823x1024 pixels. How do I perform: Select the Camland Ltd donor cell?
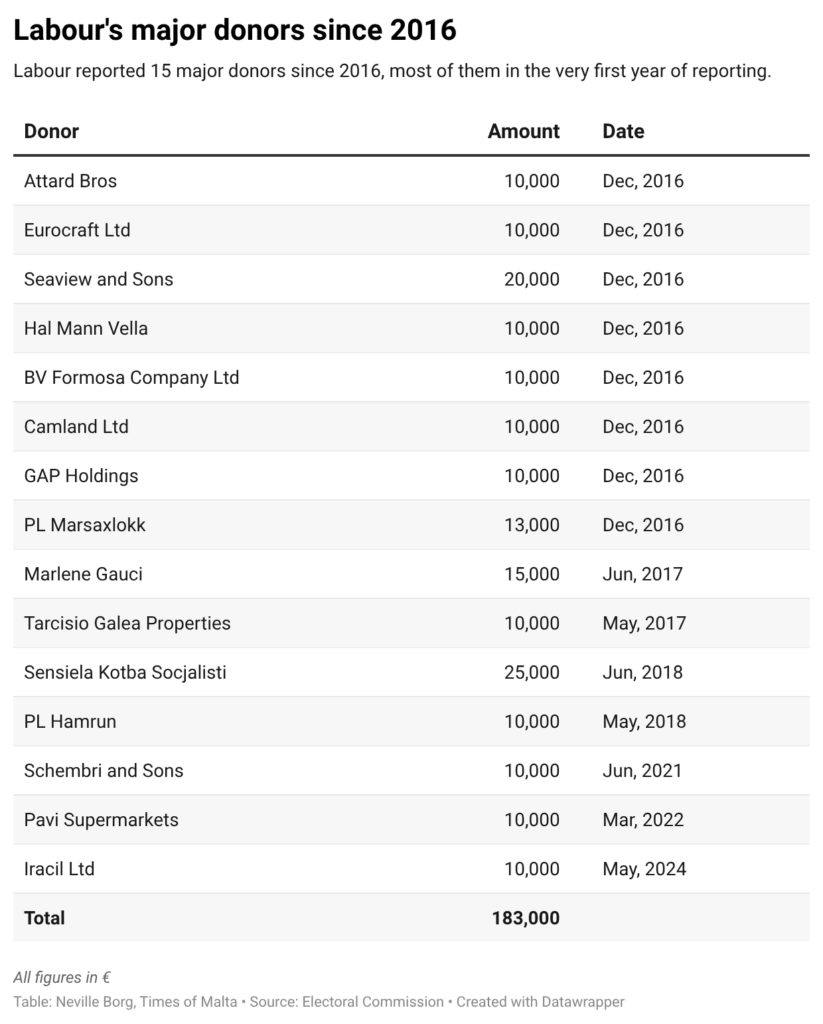pyautogui.click(x=76, y=426)
